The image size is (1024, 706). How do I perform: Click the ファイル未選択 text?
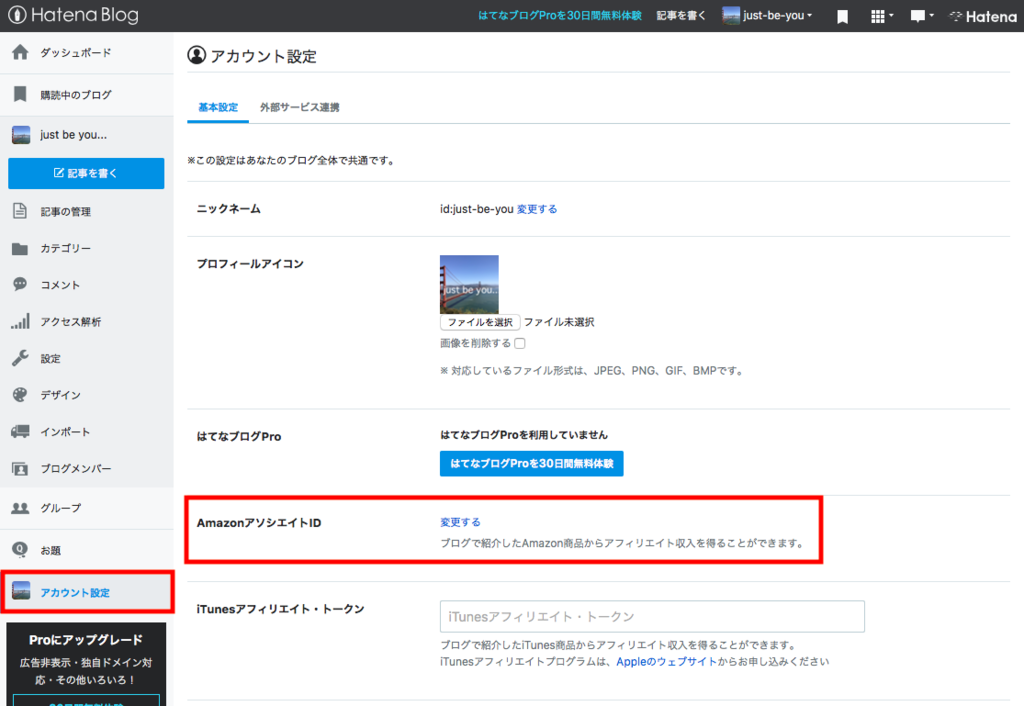[559, 322]
